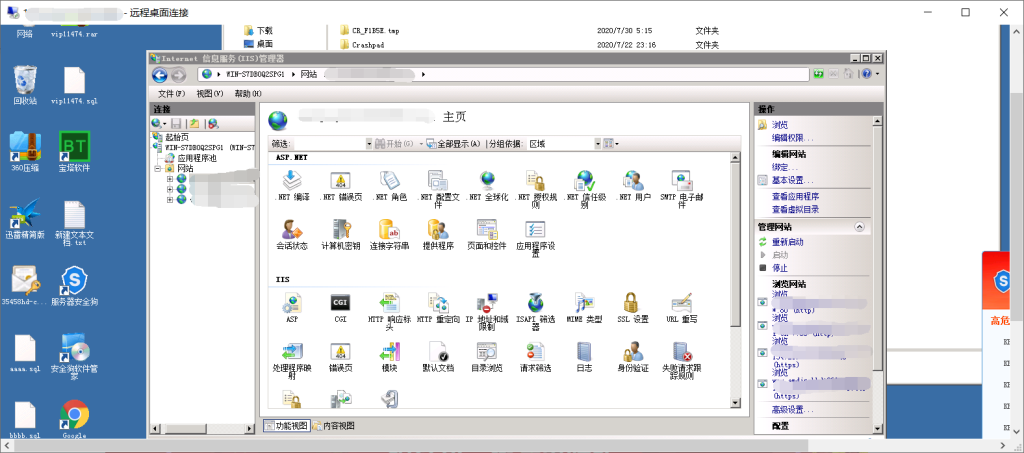The width and height of the screenshot is (1024, 453).
Task: Collapse the 管理网站 section chevron
Action: [859, 226]
